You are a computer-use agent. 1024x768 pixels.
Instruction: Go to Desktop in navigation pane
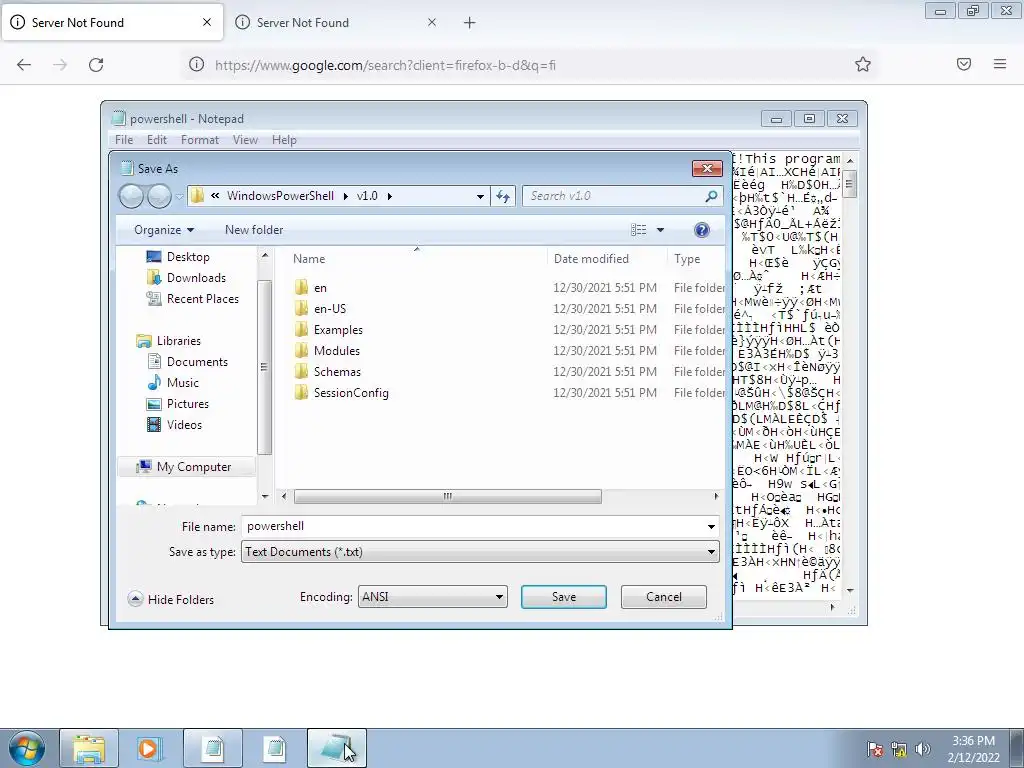tap(188, 257)
